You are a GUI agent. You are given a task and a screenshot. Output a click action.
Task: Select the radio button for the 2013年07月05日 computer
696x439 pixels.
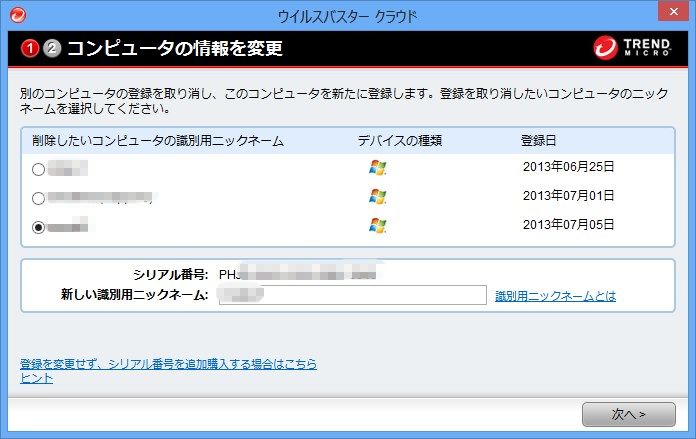pyautogui.click(x=39, y=227)
